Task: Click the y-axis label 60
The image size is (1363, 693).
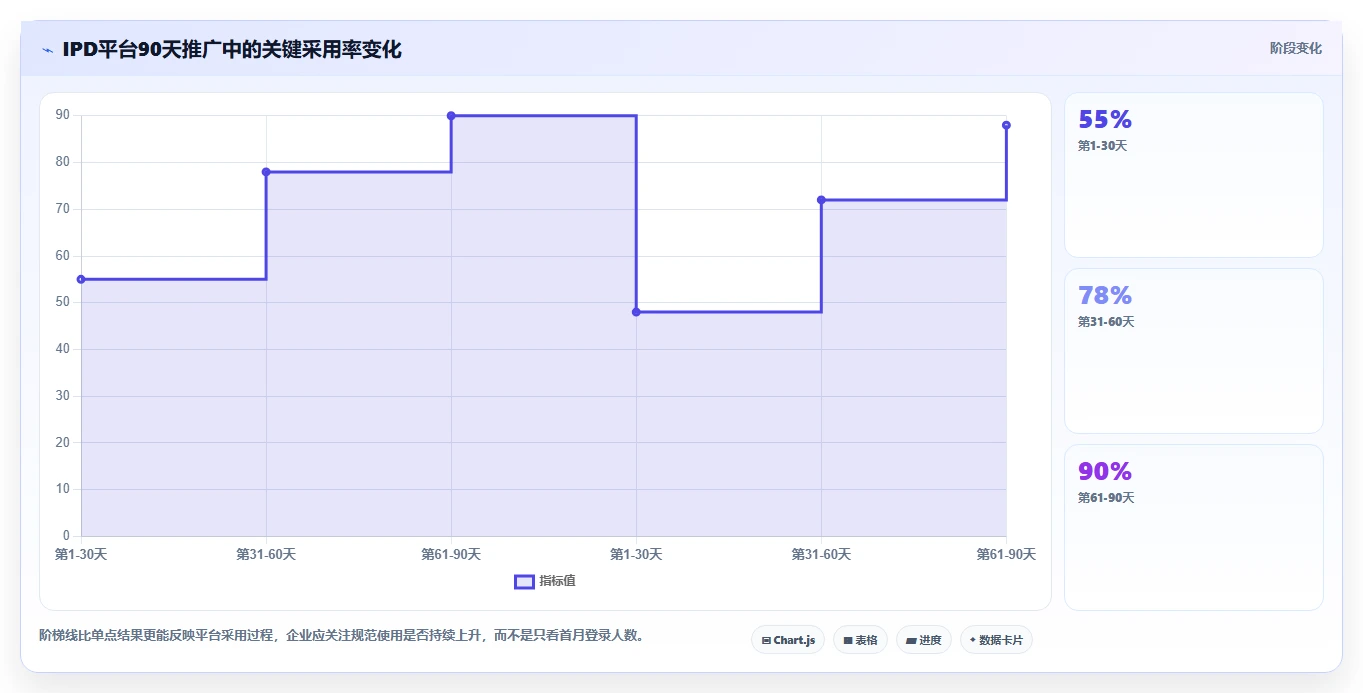Action: coord(63,255)
